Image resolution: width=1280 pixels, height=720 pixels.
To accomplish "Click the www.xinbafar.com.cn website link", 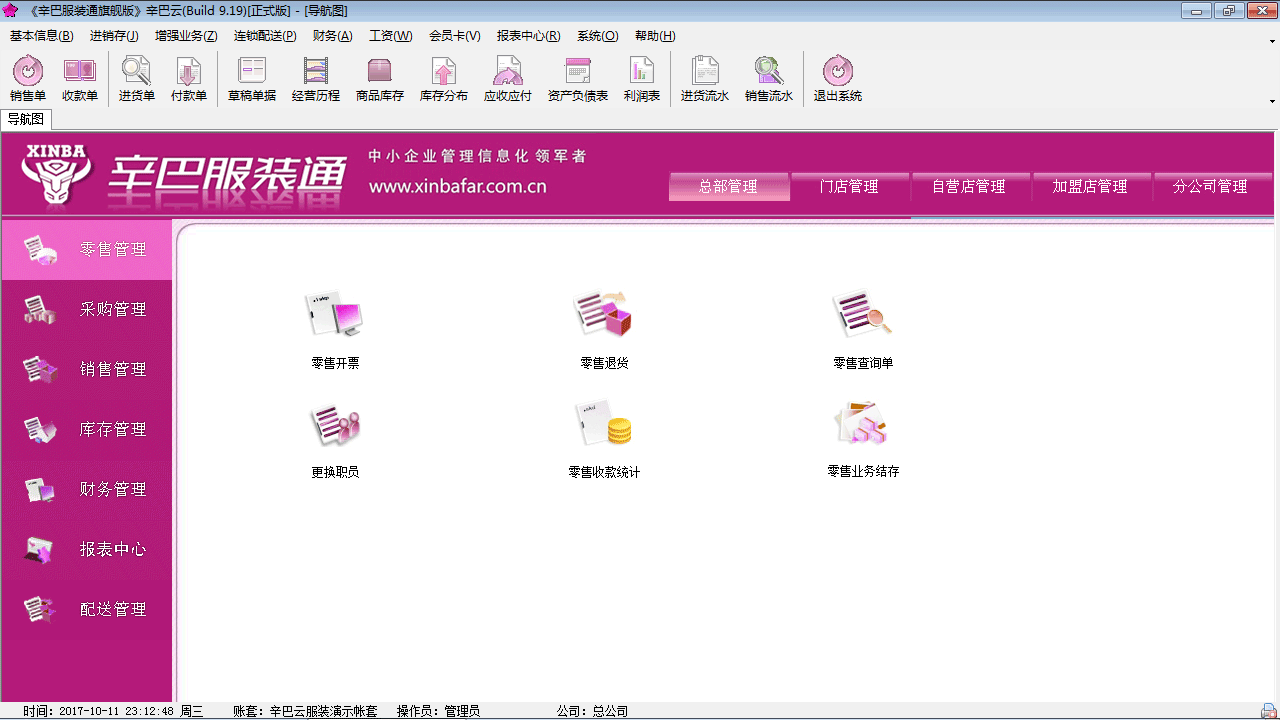I will 458,187.
